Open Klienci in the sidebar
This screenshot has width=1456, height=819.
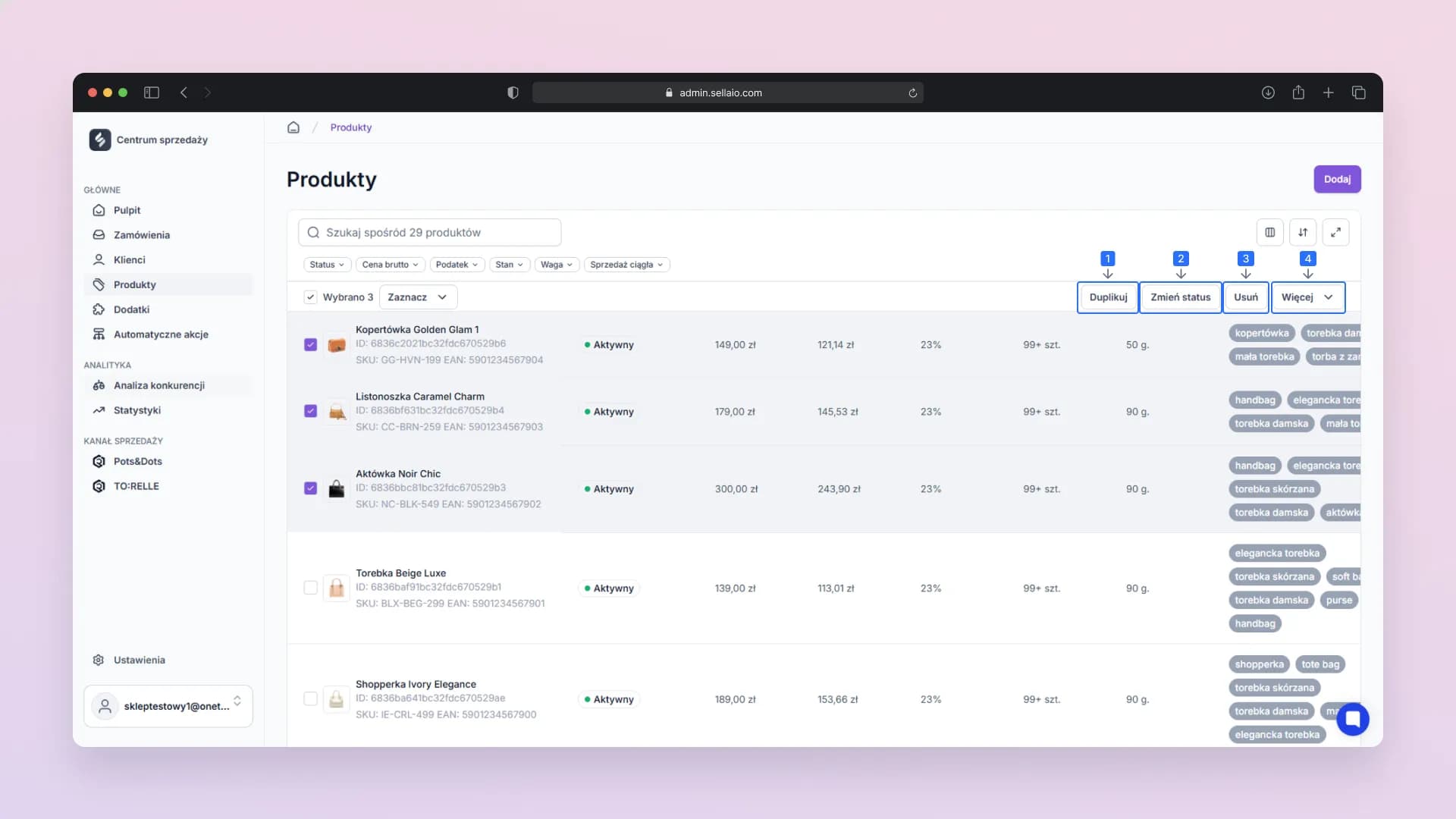(168, 259)
